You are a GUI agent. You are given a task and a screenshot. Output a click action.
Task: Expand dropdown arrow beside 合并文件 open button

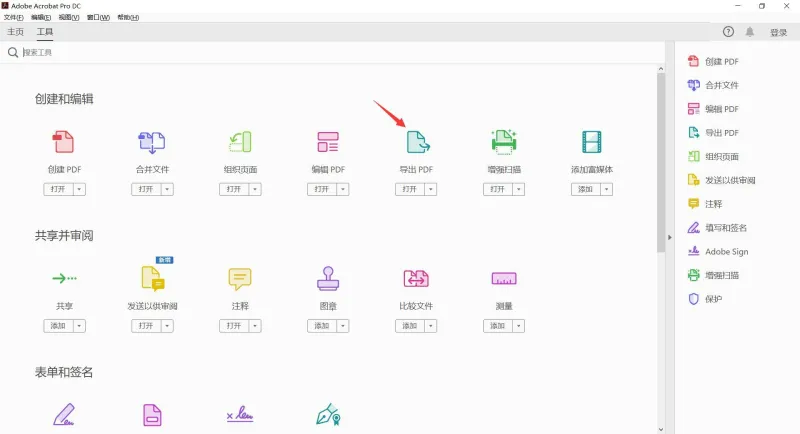[x=167, y=189]
